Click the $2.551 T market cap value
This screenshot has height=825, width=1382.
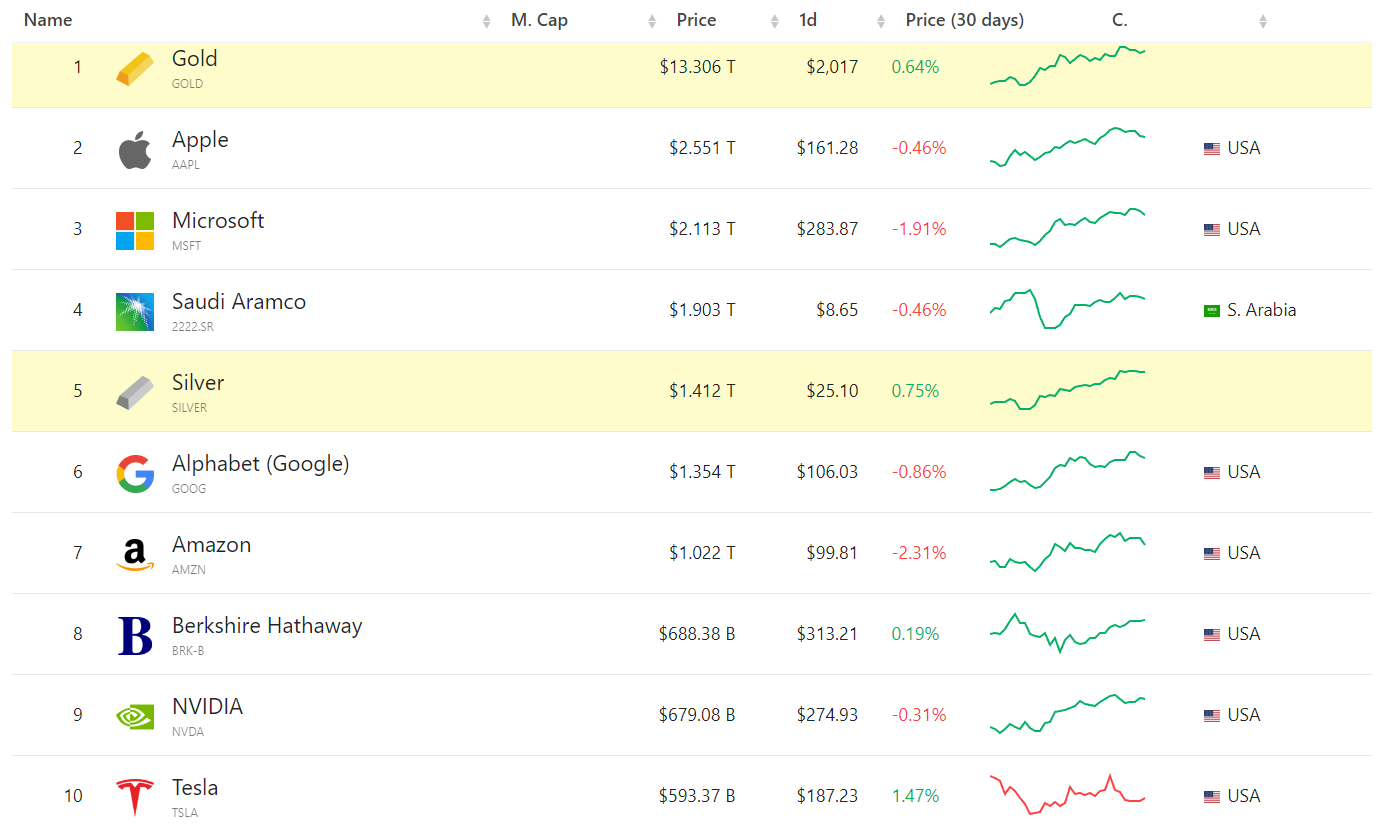point(702,148)
